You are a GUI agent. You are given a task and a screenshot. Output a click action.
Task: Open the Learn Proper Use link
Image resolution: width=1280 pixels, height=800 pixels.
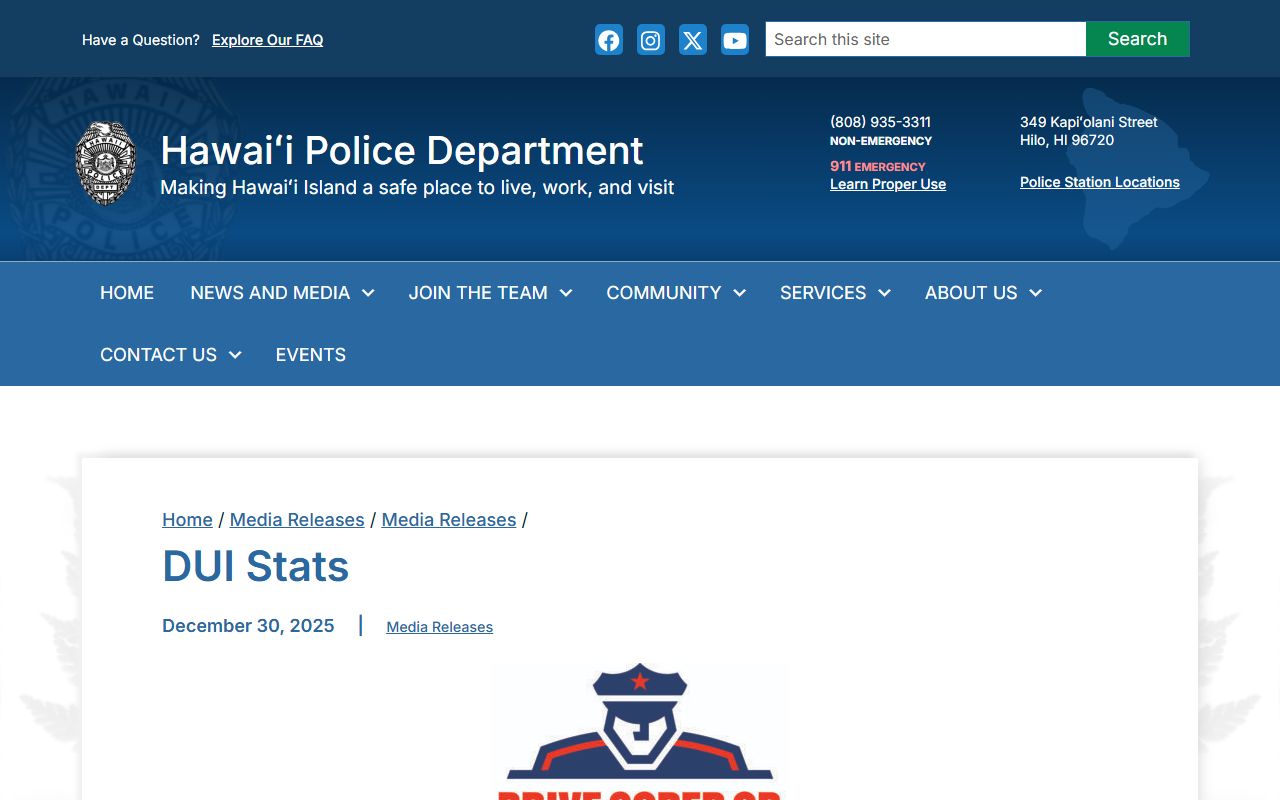pyautogui.click(x=888, y=184)
